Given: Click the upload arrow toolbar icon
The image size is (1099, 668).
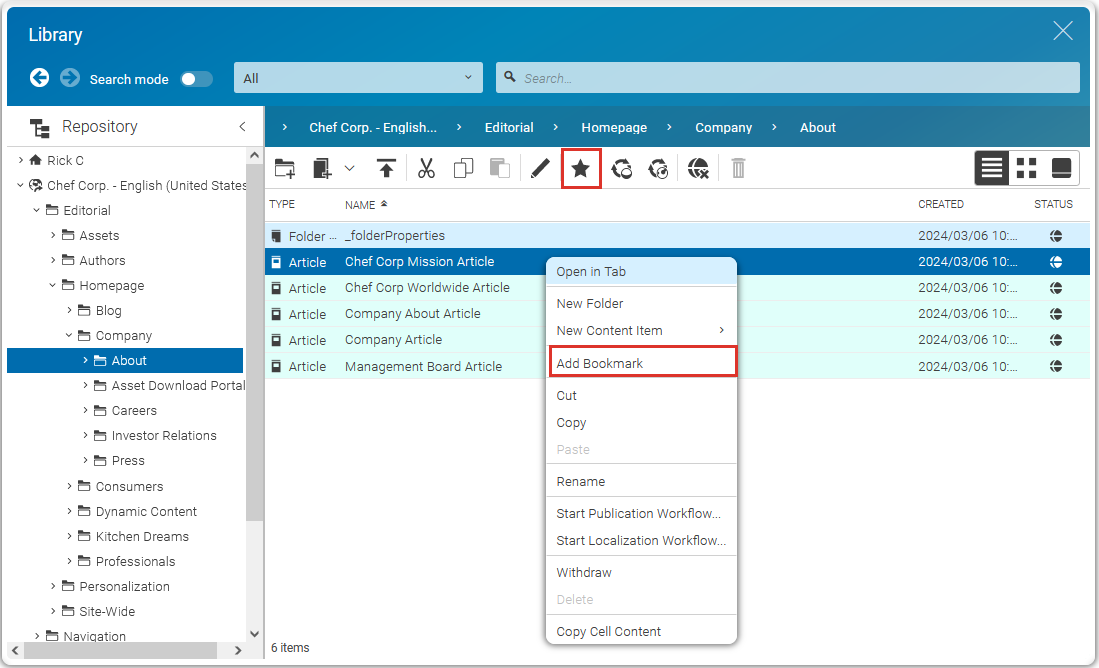Looking at the screenshot, I should (386, 169).
